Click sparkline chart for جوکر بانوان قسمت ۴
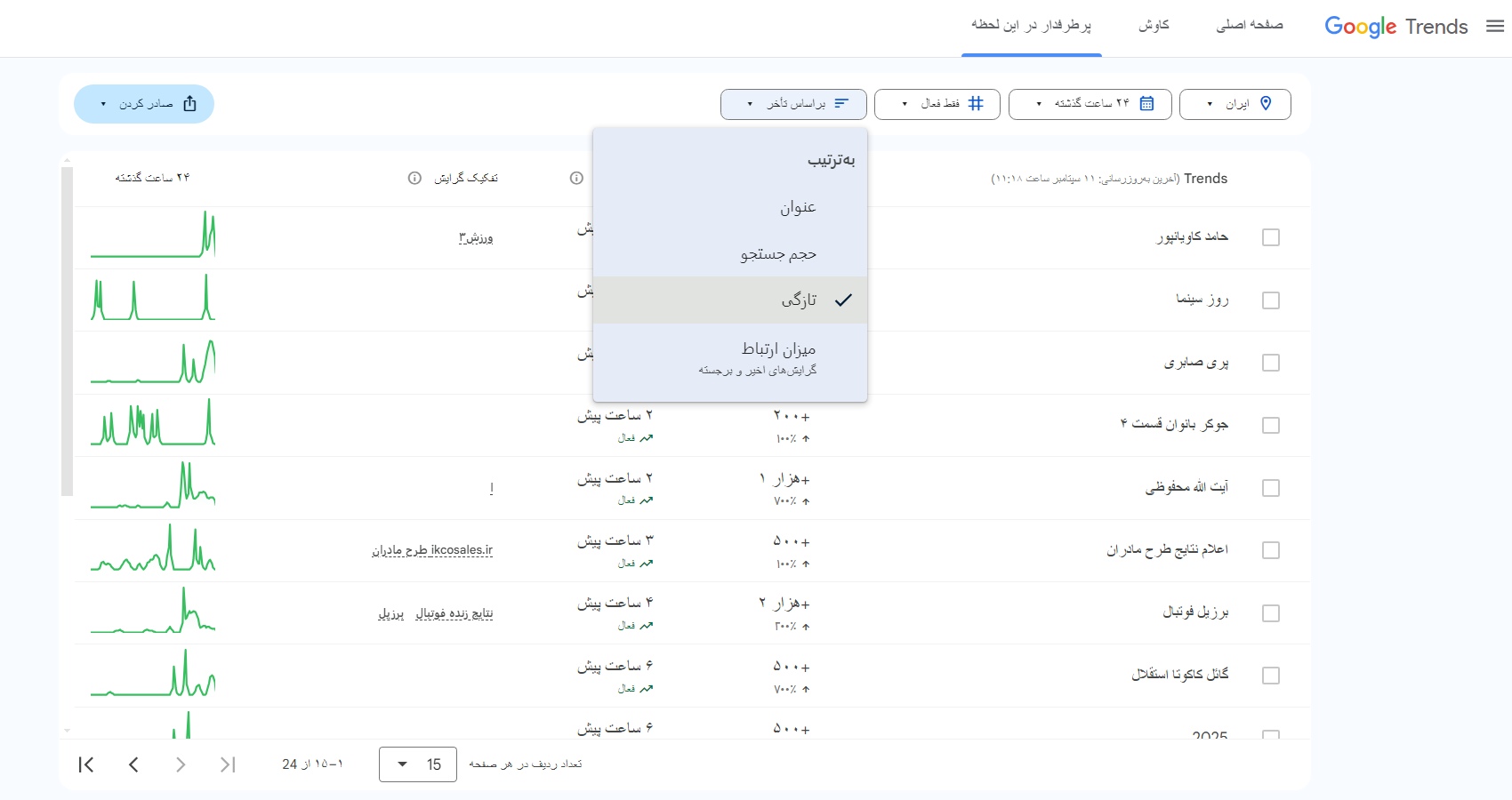 [x=153, y=422]
